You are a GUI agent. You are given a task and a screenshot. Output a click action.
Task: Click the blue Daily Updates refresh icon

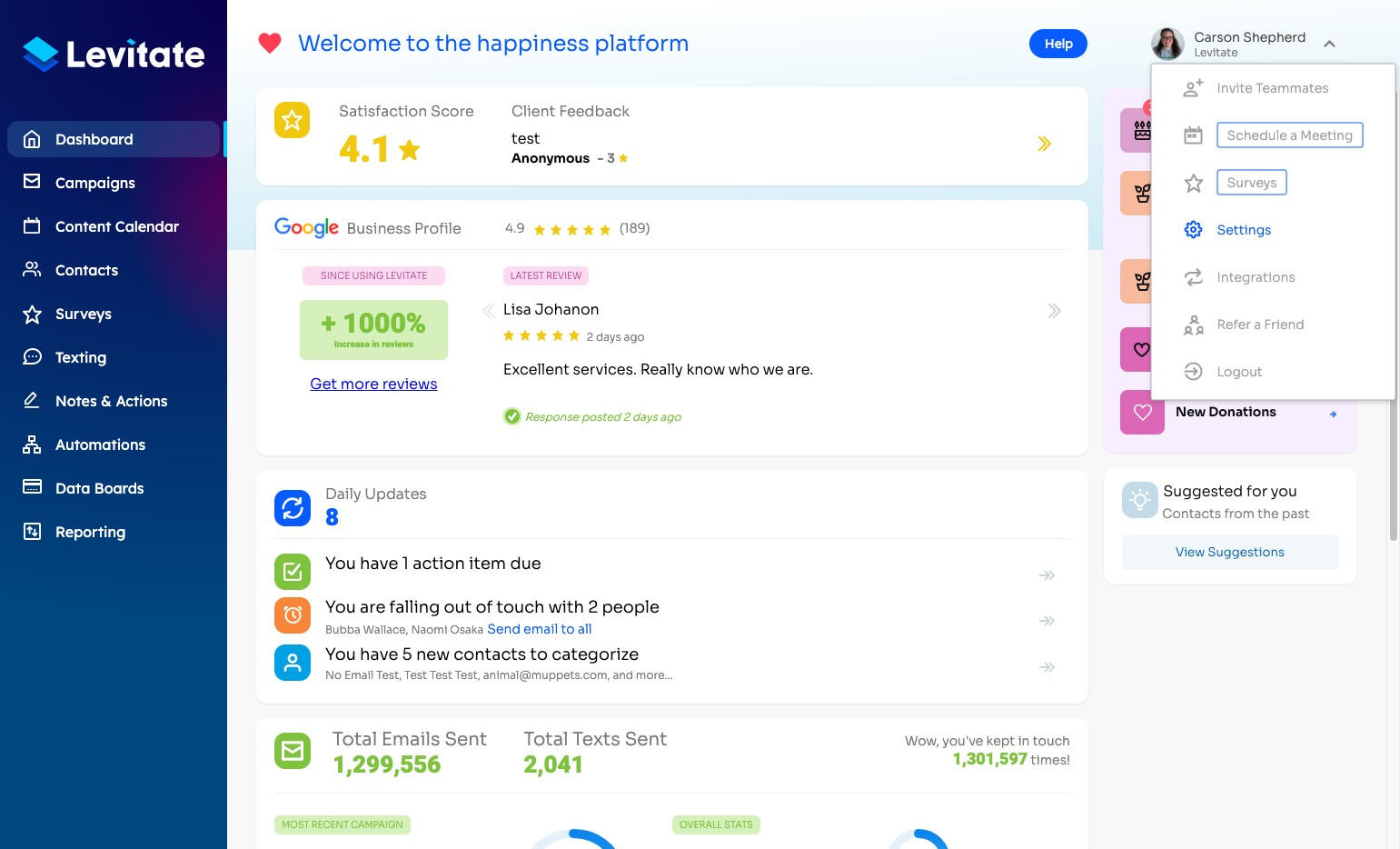[293, 507]
